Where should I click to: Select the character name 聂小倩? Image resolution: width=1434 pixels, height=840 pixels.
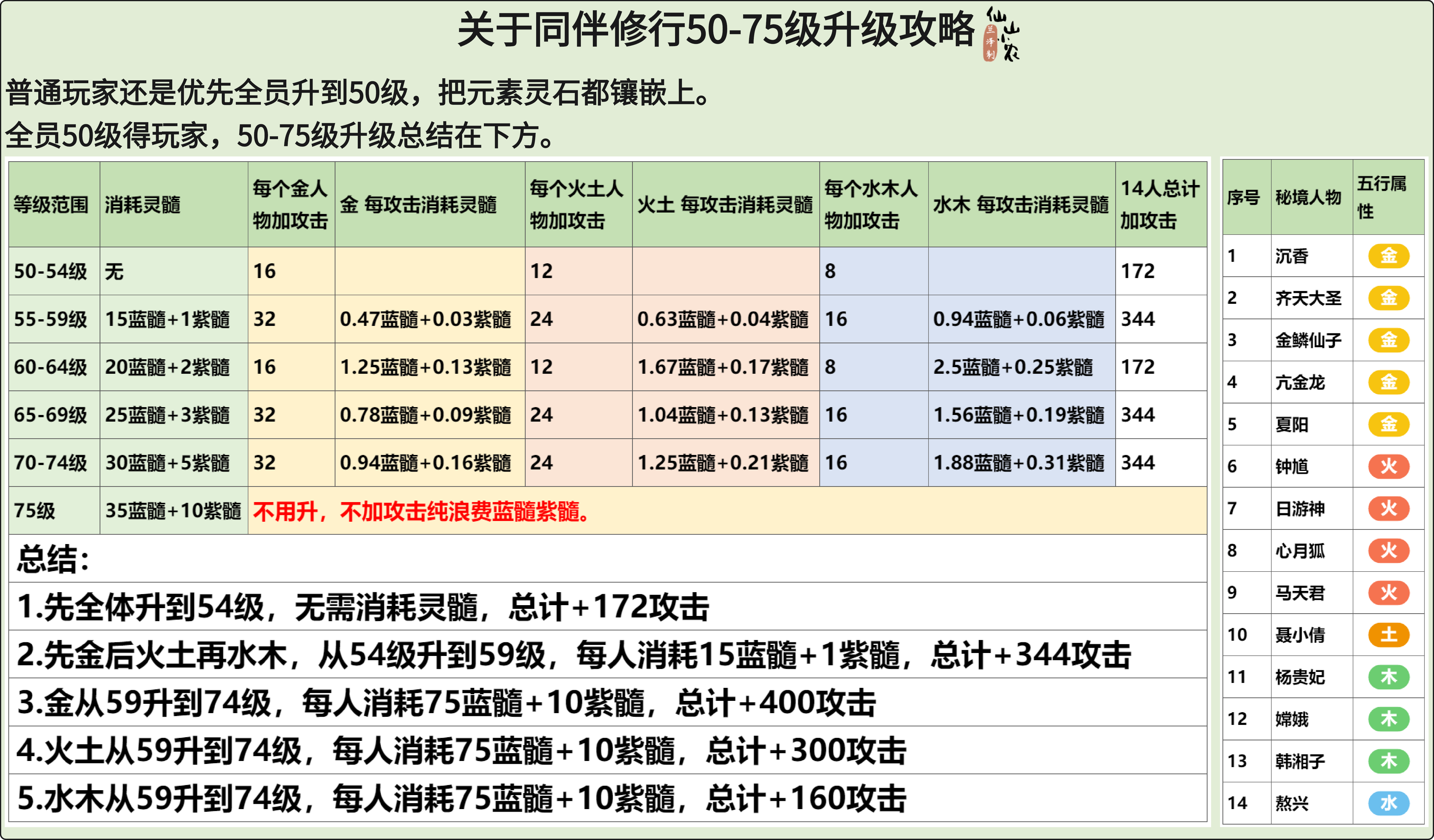1300,635
